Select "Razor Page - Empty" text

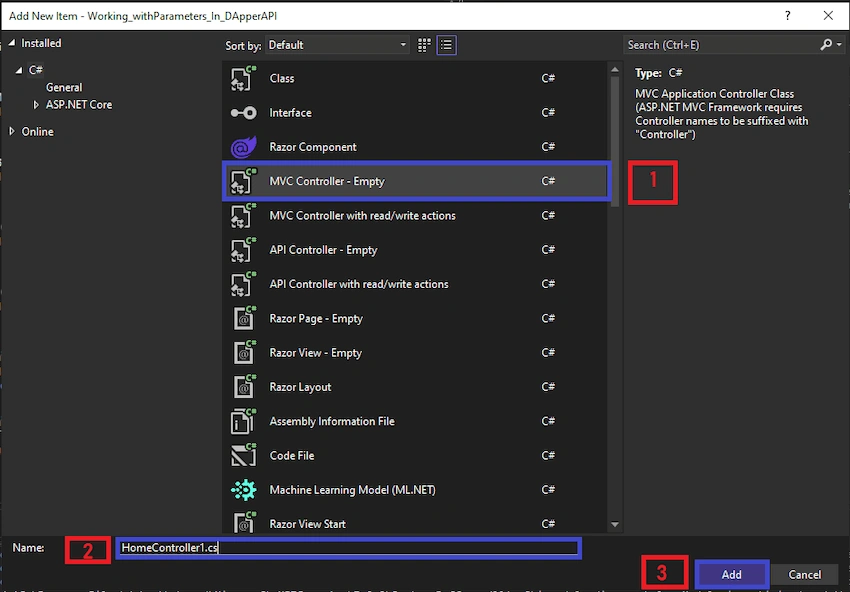[316, 318]
